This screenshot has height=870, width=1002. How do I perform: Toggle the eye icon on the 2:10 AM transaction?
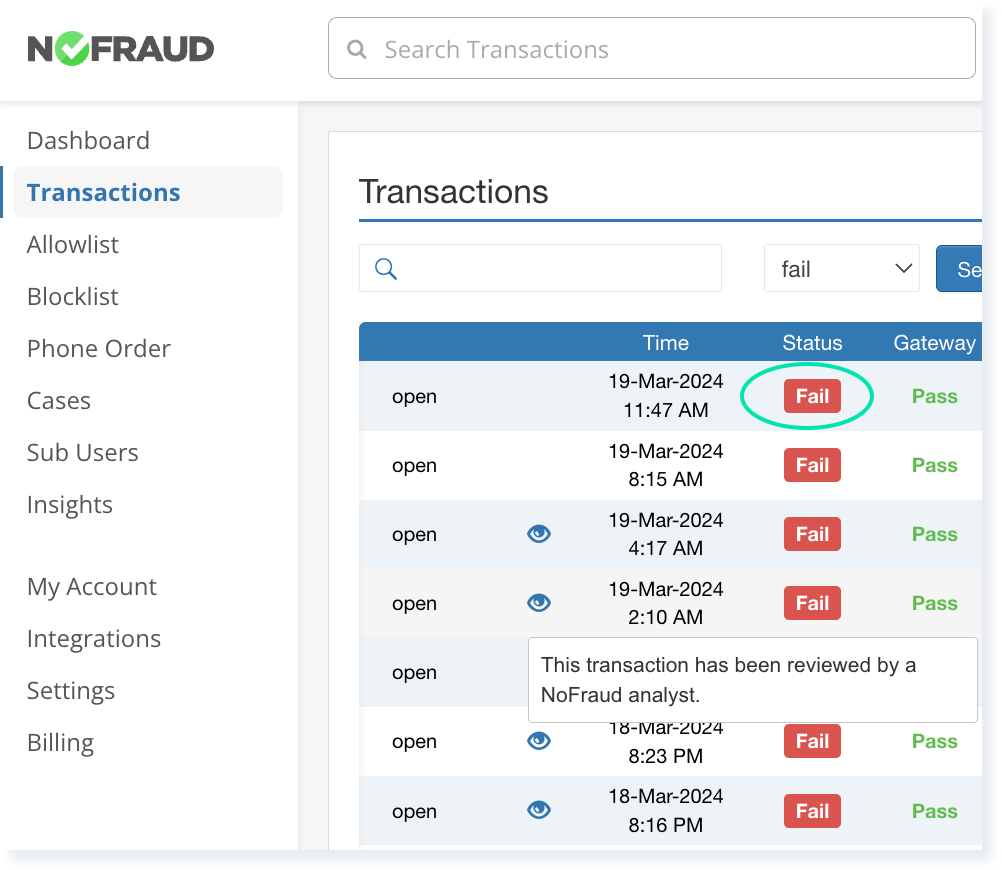click(538, 602)
